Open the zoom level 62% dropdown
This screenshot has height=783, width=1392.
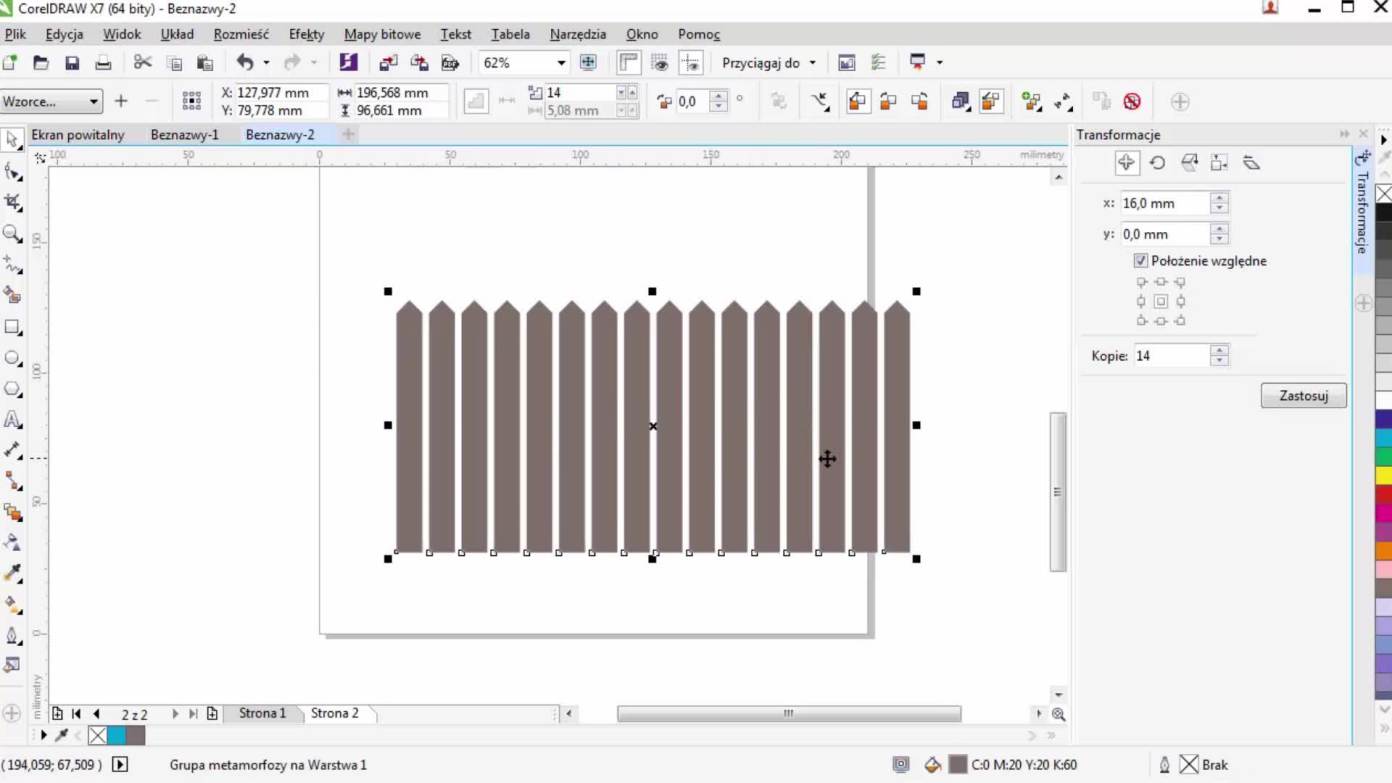[561, 63]
